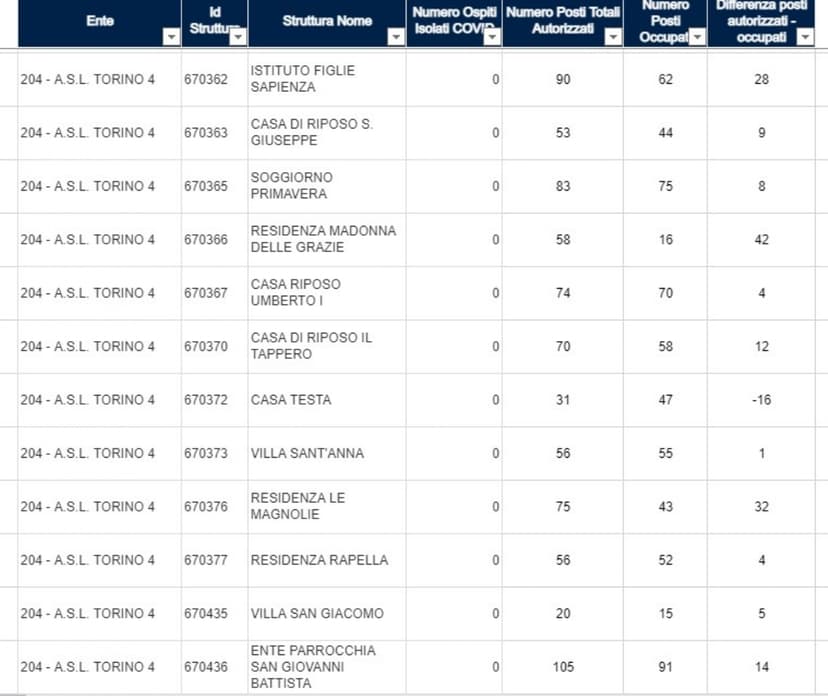Click the difference value 42 cell
This screenshot has height=696, width=828.
761,240
